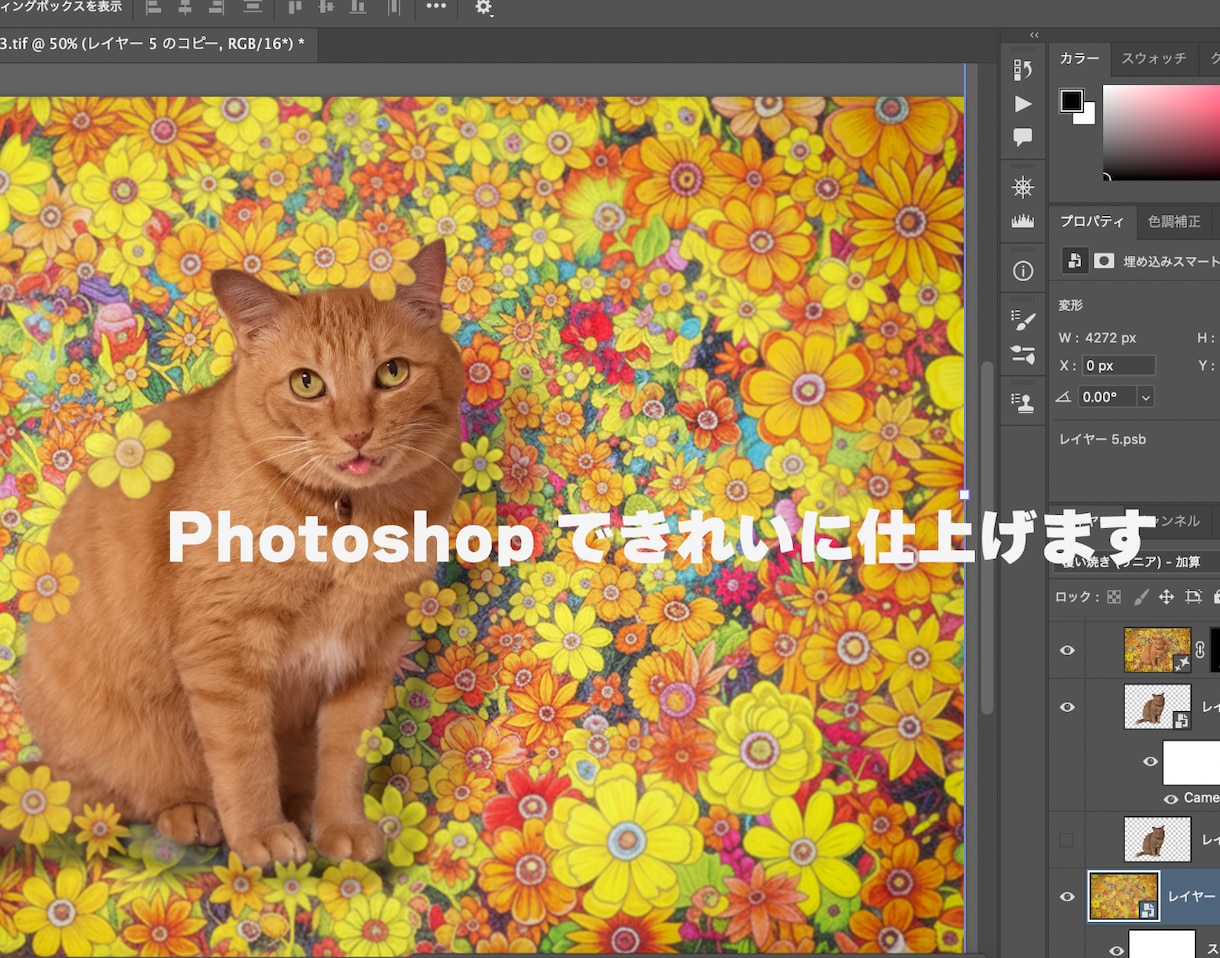Open the layer blend mode dropdown
The image size is (1220, 958).
click(x=1137, y=561)
